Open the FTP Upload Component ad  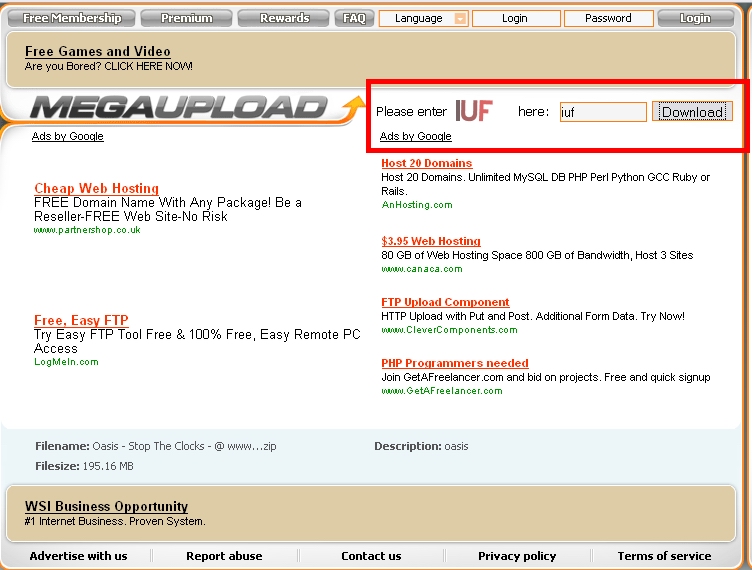pyautogui.click(x=445, y=302)
